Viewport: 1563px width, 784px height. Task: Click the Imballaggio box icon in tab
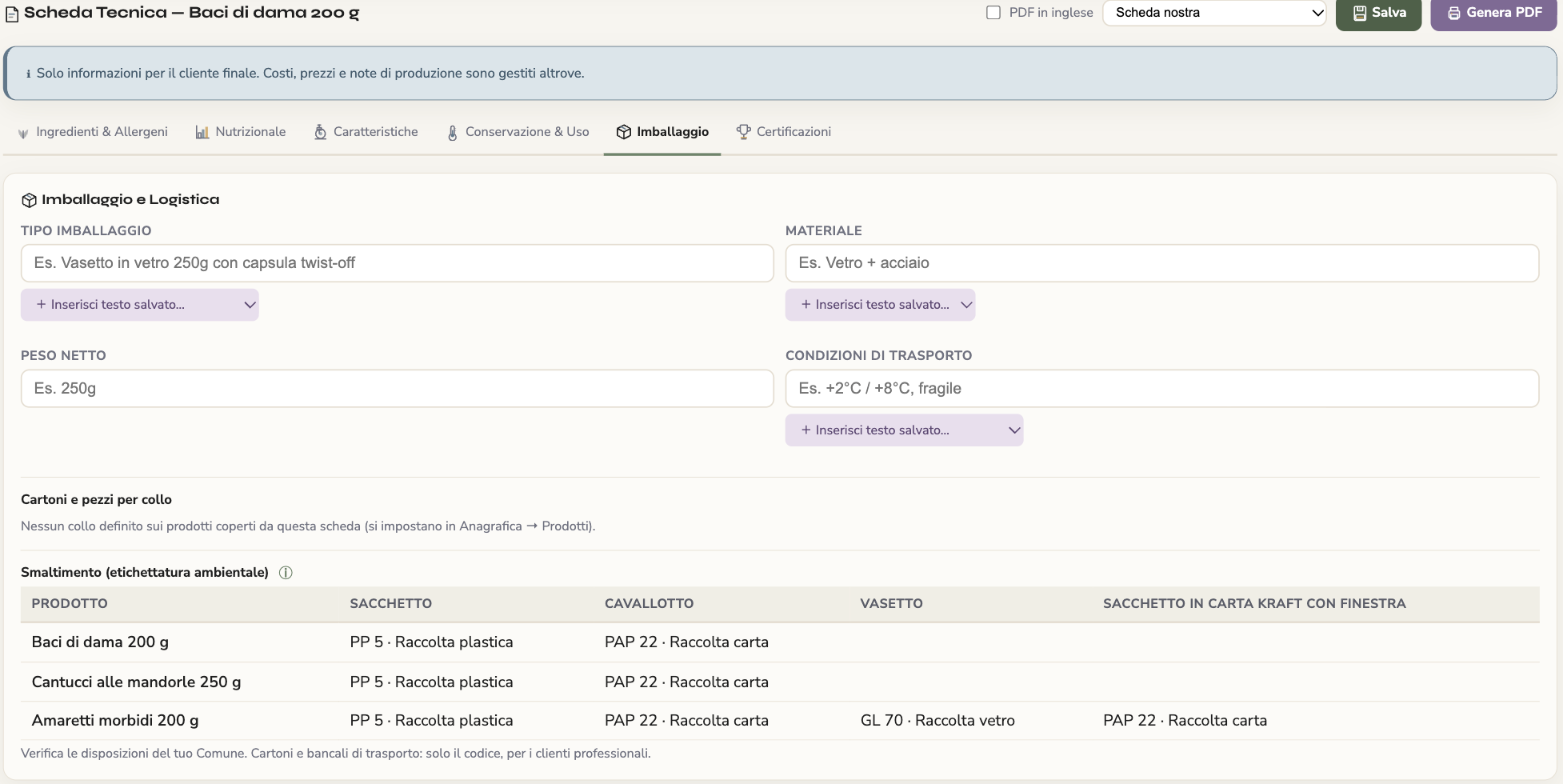tap(624, 132)
